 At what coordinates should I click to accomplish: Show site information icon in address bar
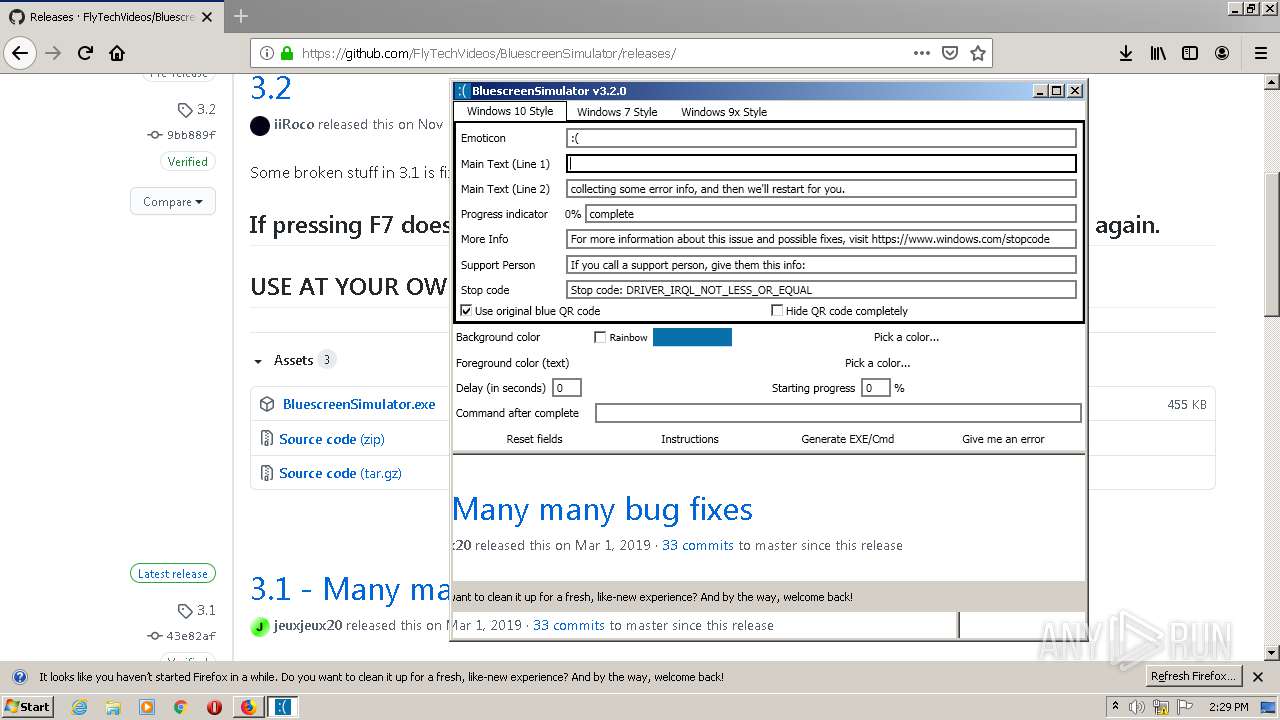pos(267,53)
